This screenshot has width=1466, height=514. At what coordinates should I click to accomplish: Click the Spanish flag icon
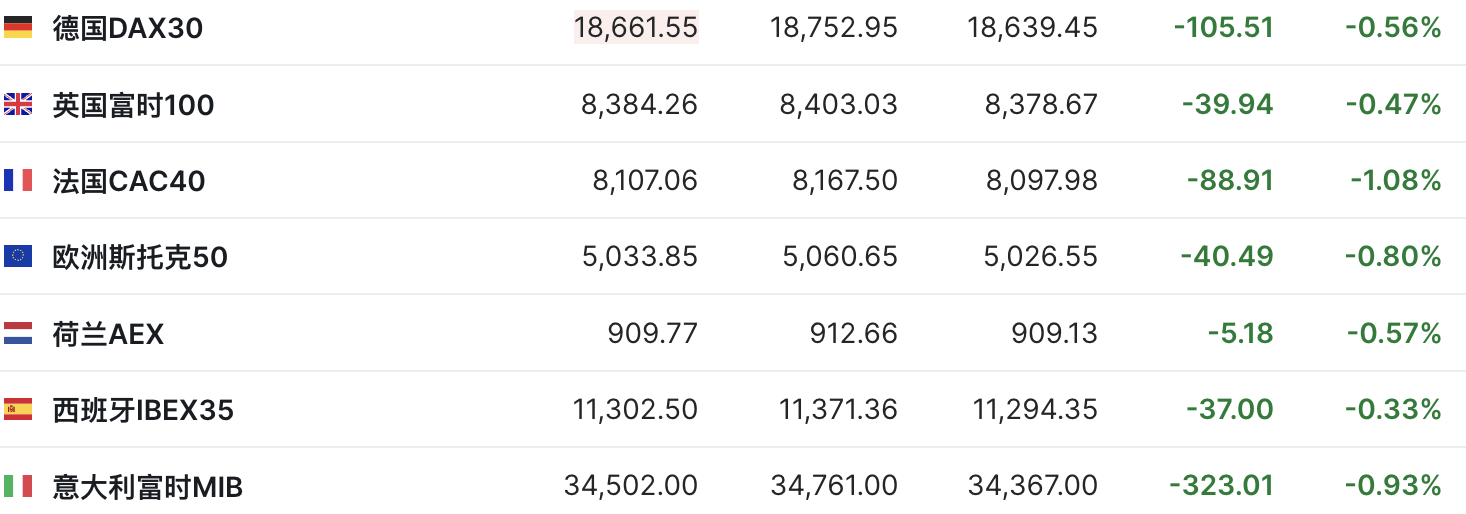(18, 409)
